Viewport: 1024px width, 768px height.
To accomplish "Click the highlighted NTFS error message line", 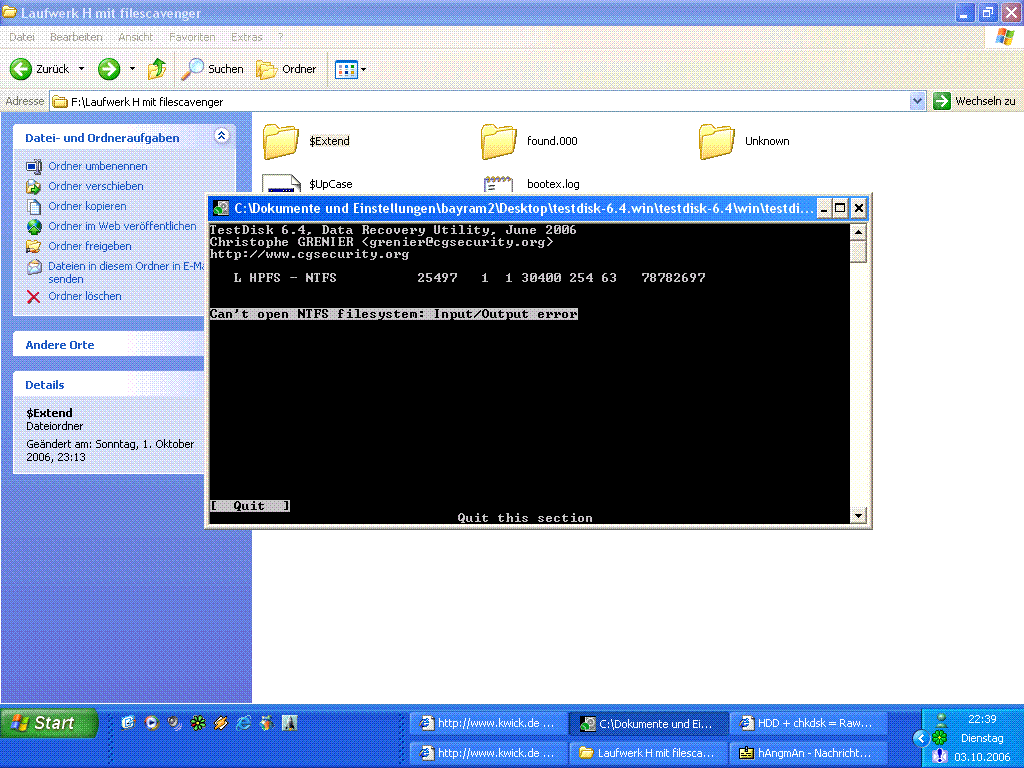I will pos(394,314).
